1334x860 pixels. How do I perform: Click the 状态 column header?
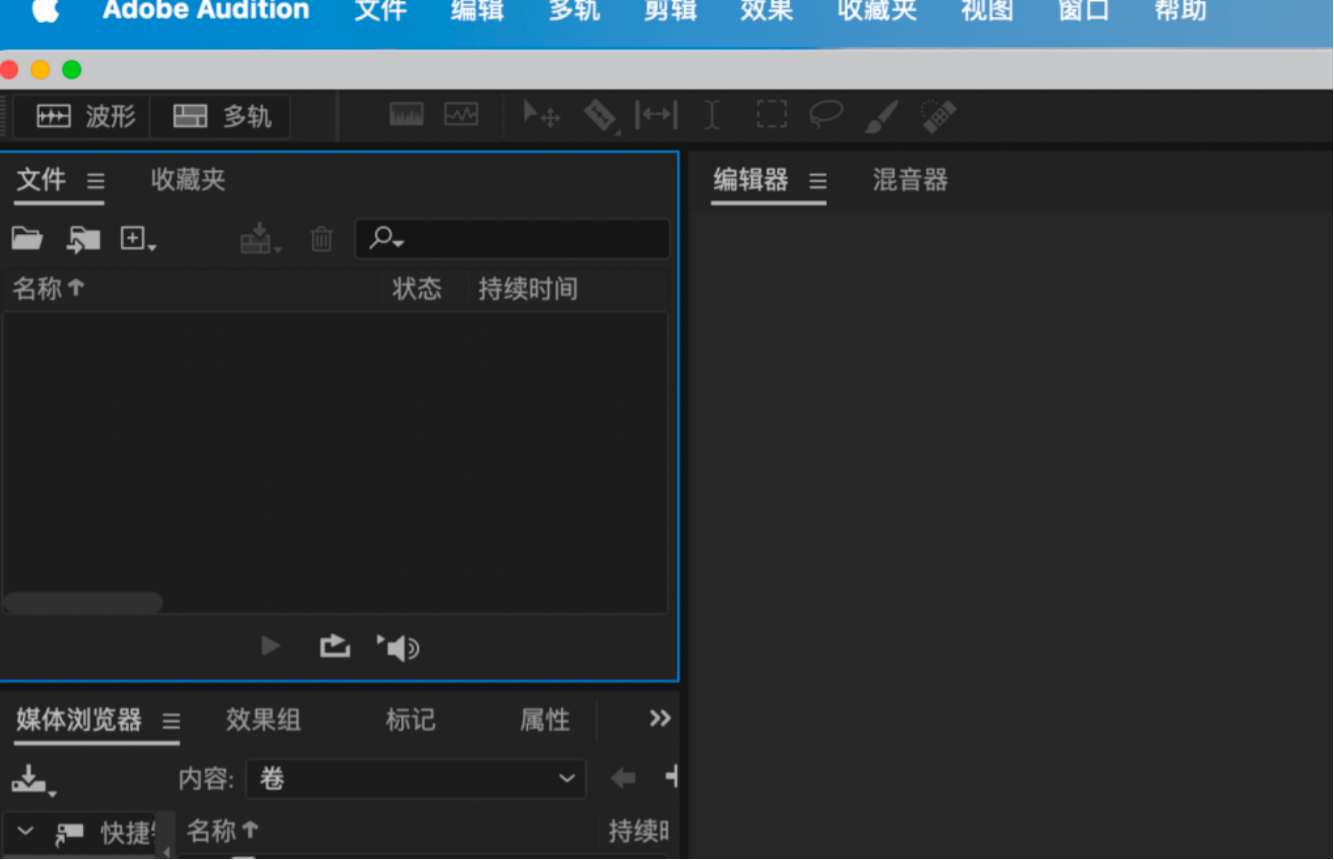click(417, 289)
